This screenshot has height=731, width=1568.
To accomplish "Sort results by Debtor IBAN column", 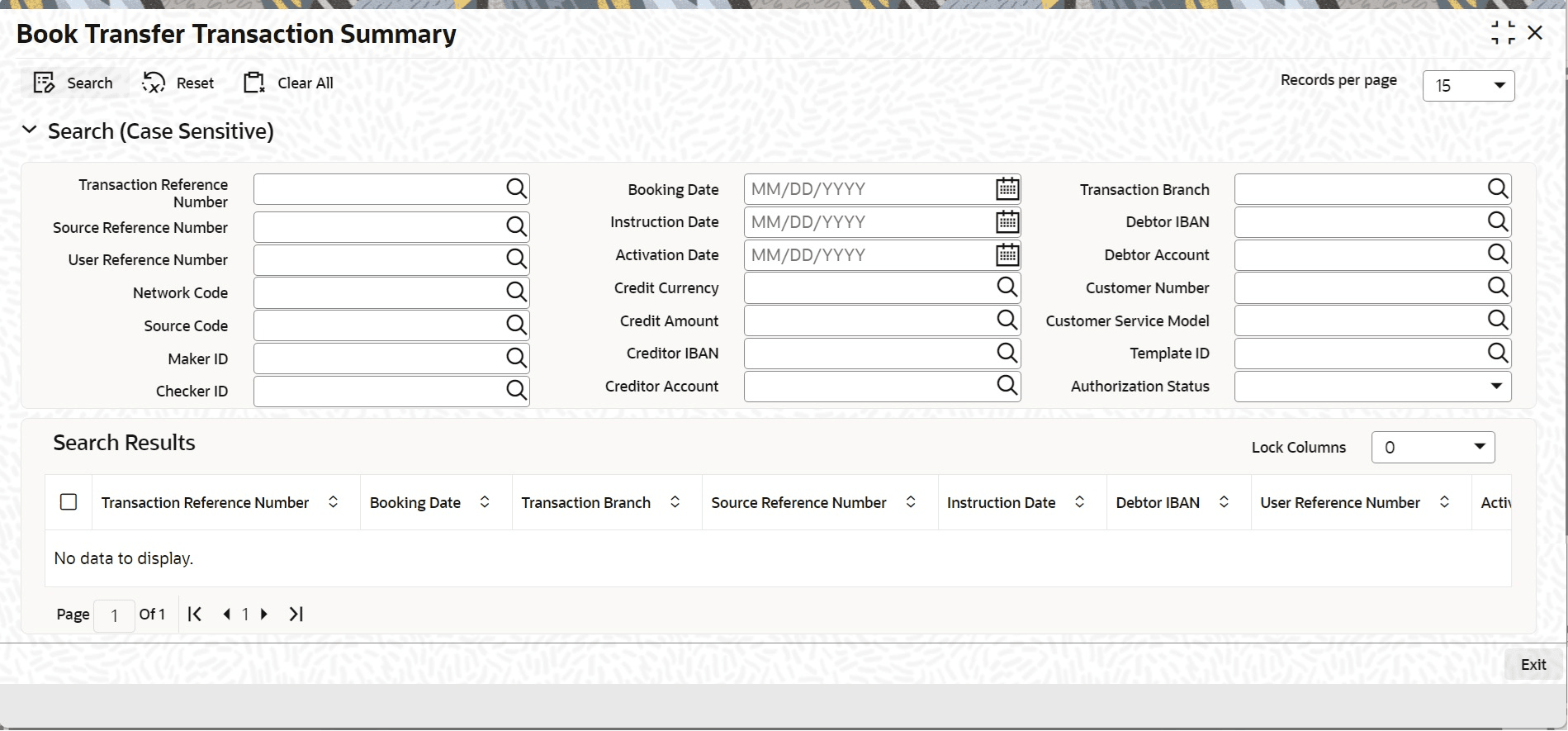I will tap(1224, 502).
